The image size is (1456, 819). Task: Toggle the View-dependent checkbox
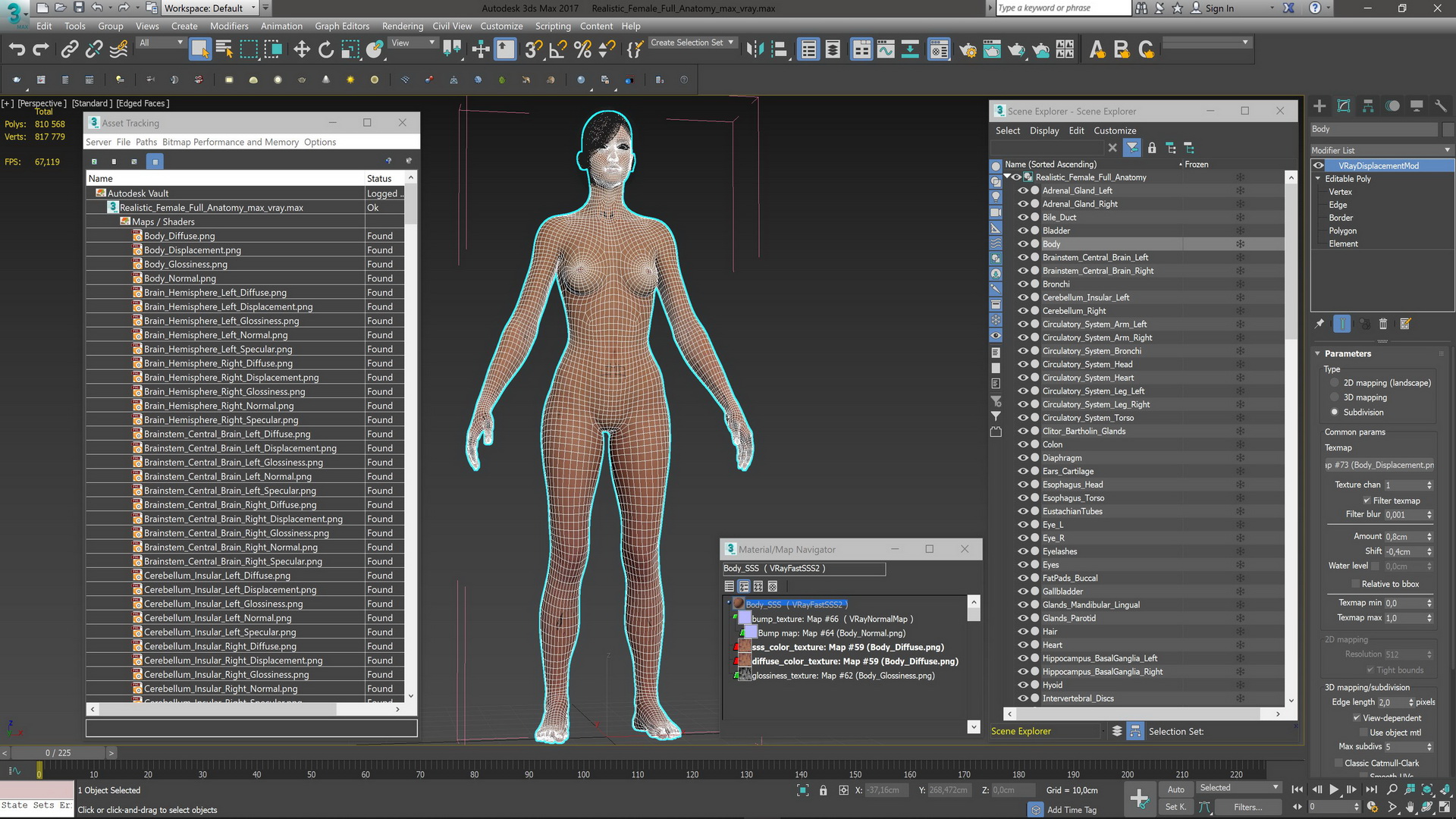[1357, 718]
